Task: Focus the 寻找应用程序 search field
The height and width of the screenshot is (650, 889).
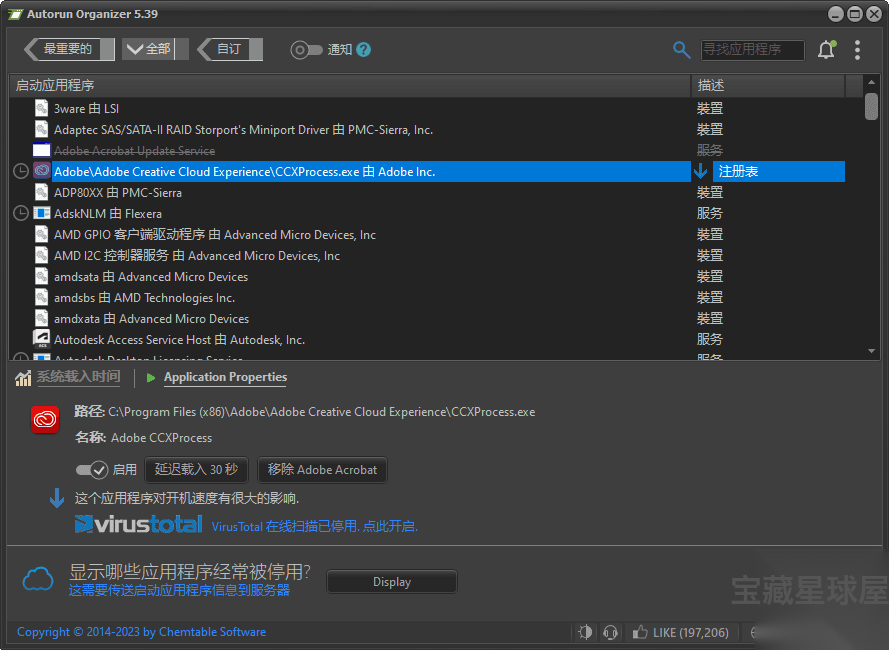Action: (752, 50)
